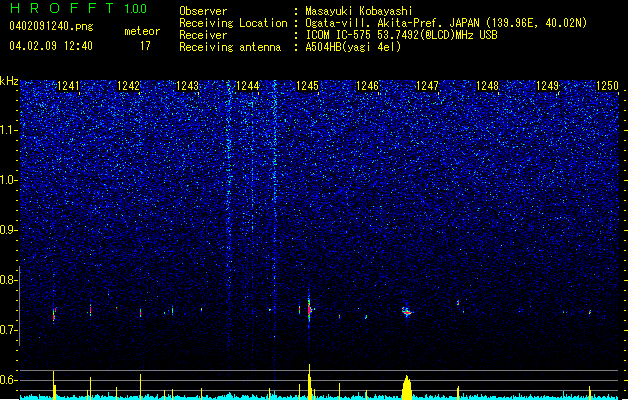This screenshot has height=400, width=629.
Task: Click the strong meteor echo just after 1245
Action: 309,310
